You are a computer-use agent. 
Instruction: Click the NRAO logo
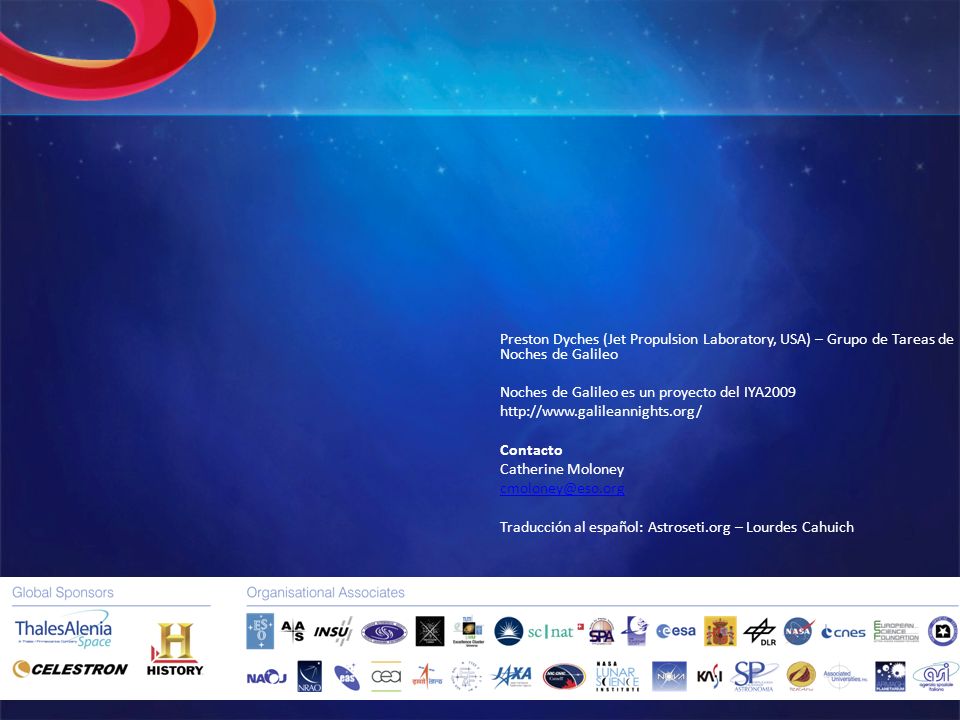click(x=309, y=677)
